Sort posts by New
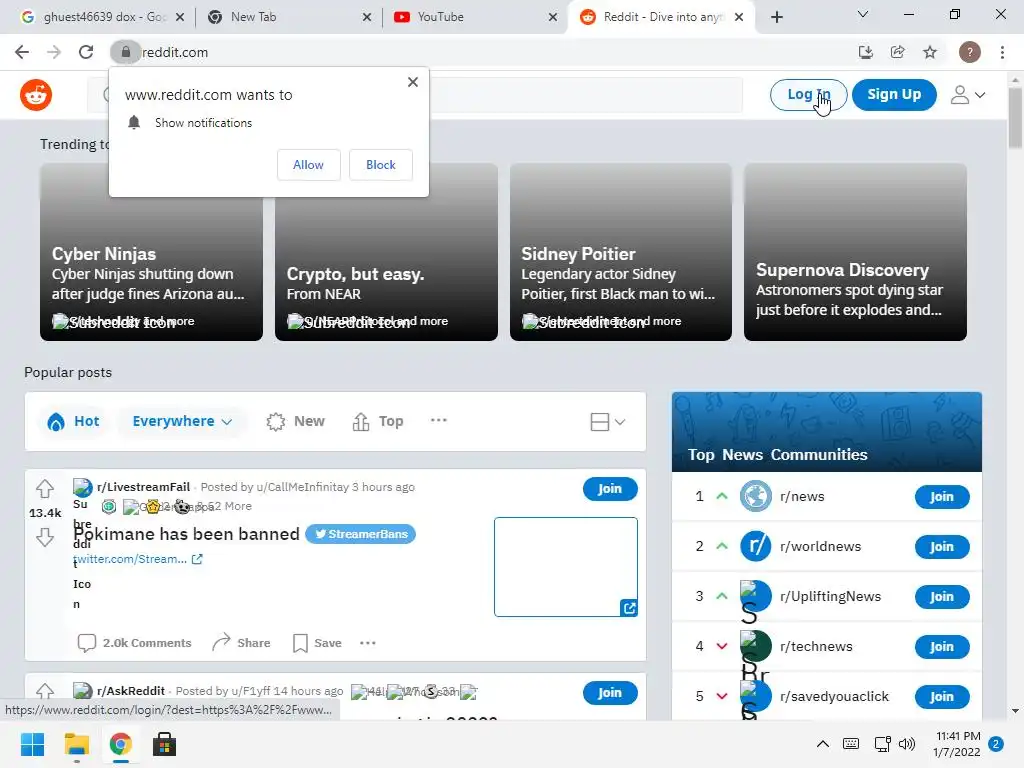 pyautogui.click(x=295, y=421)
